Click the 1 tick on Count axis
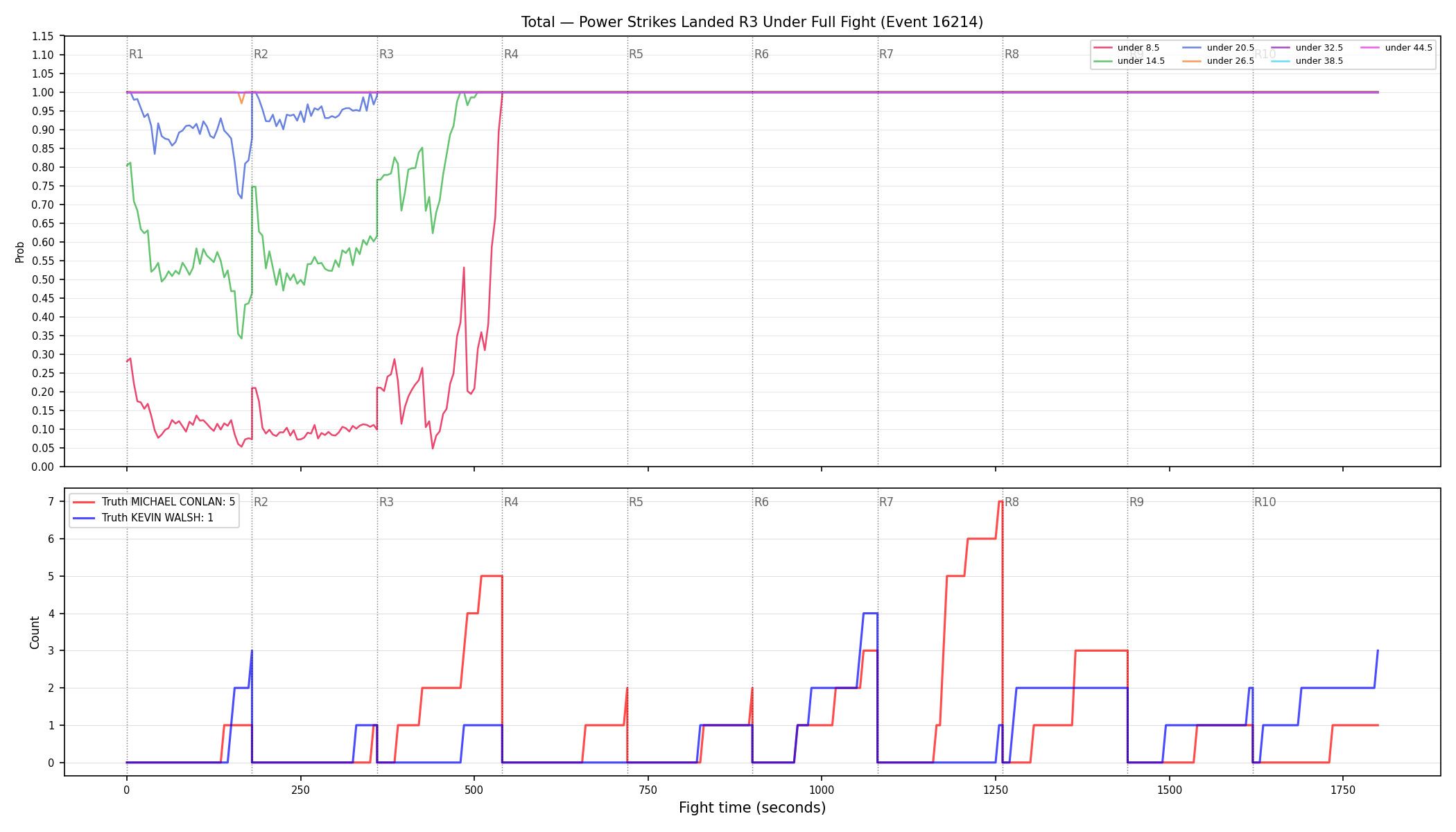The width and height of the screenshot is (1456, 832). point(51,725)
